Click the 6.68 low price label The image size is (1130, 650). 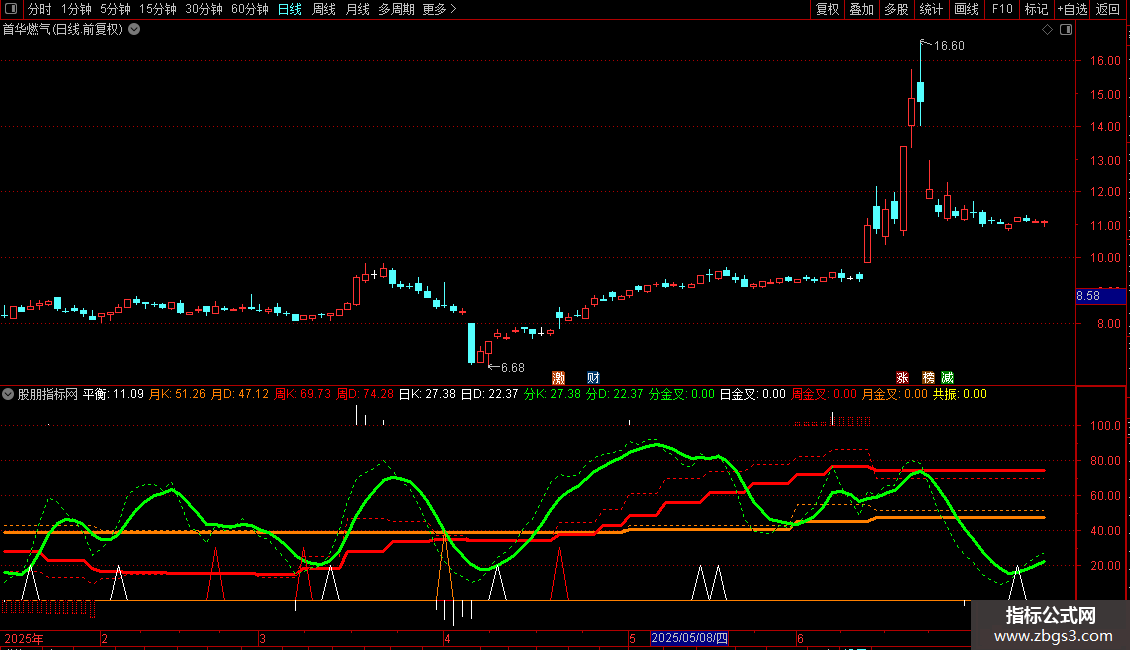512,368
